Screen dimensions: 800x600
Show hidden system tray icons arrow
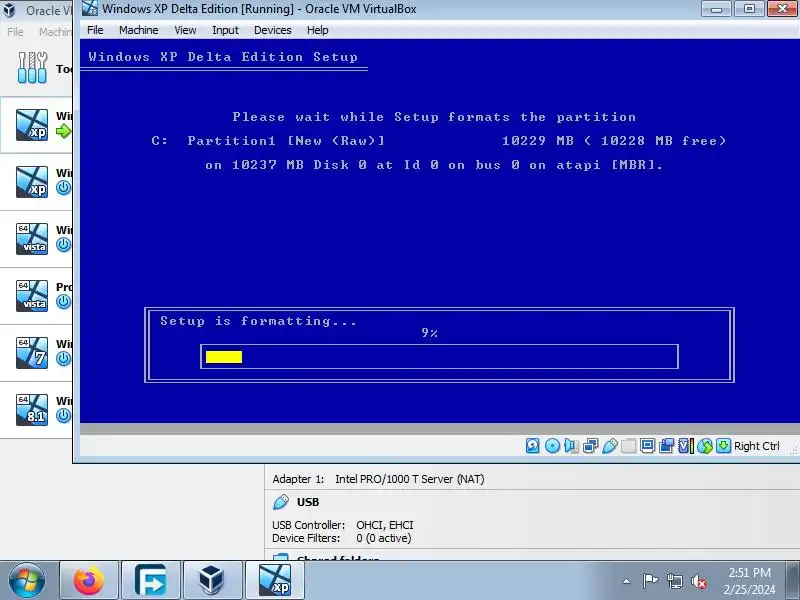pos(627,581)
